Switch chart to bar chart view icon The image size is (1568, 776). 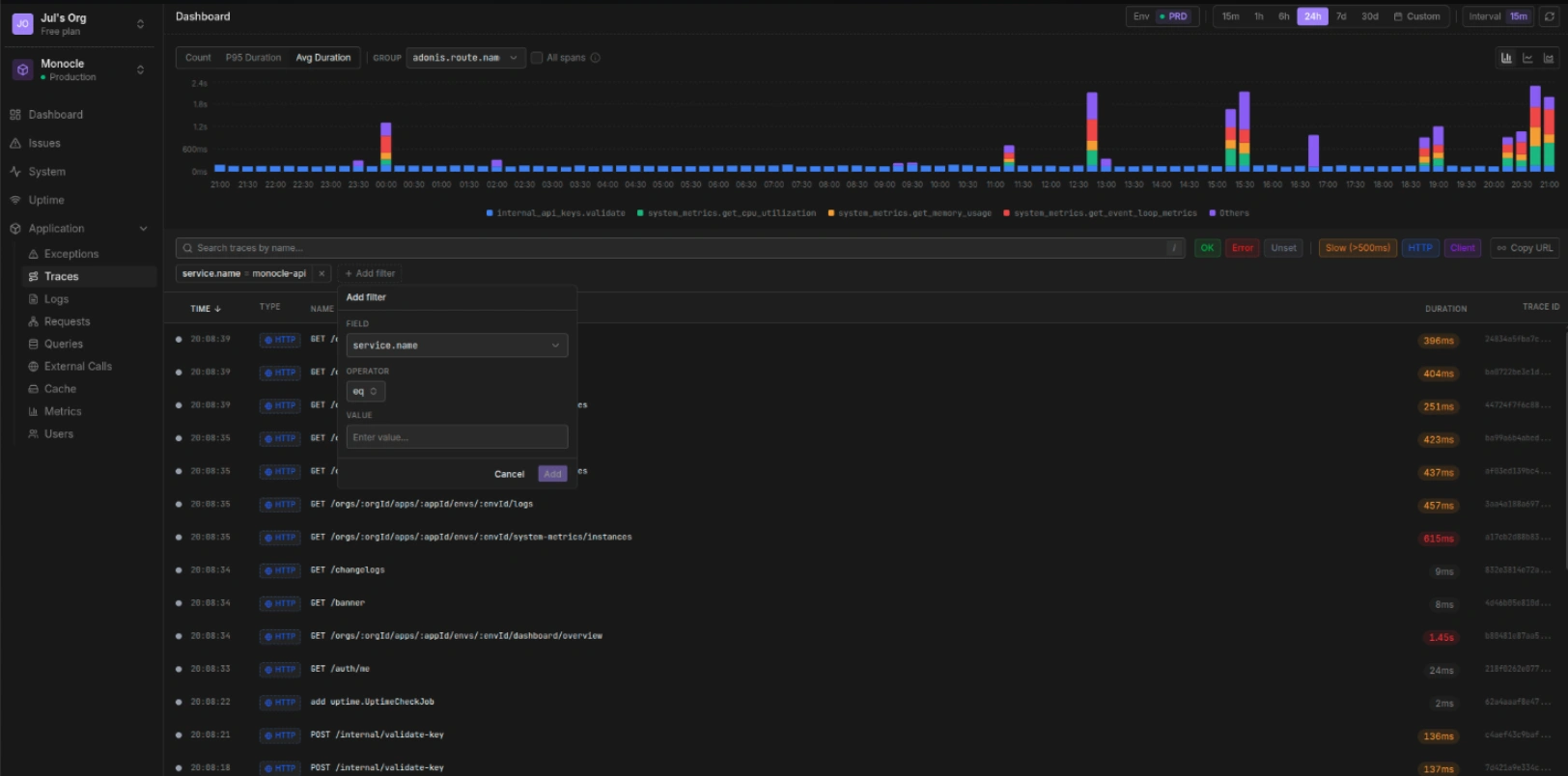pos(1506,58)
